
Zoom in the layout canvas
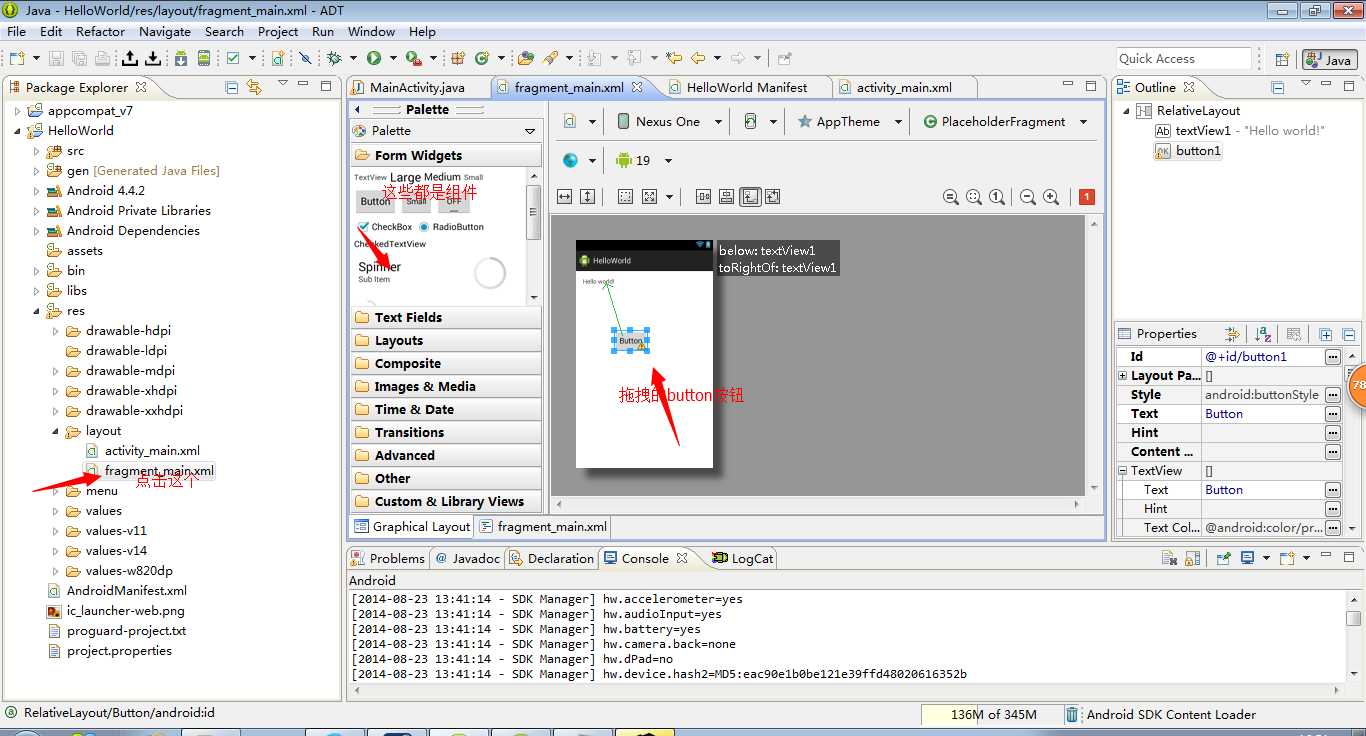click(x=1051, y=197)
